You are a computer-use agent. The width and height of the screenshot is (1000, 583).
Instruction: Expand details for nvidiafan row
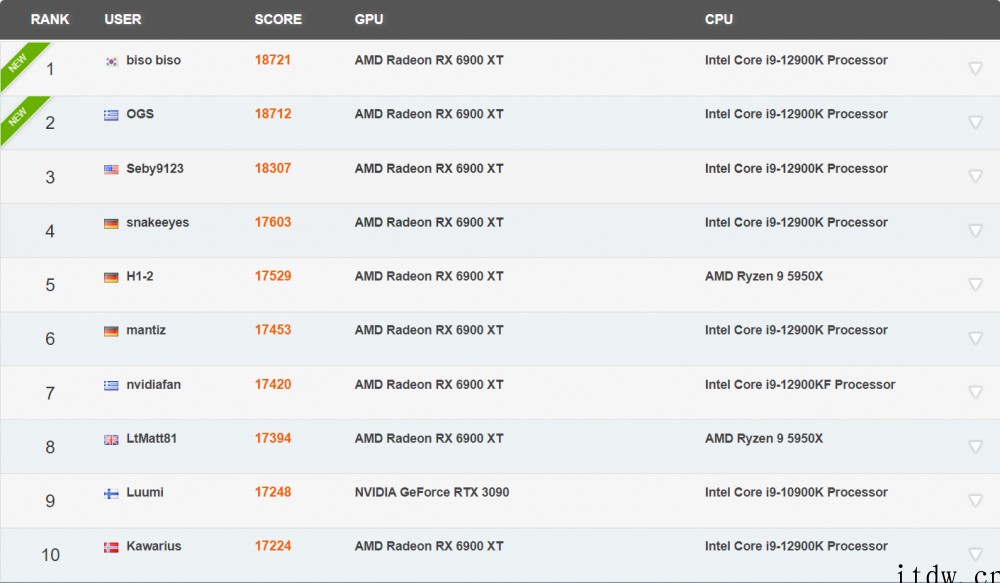(x=975, y=392)
